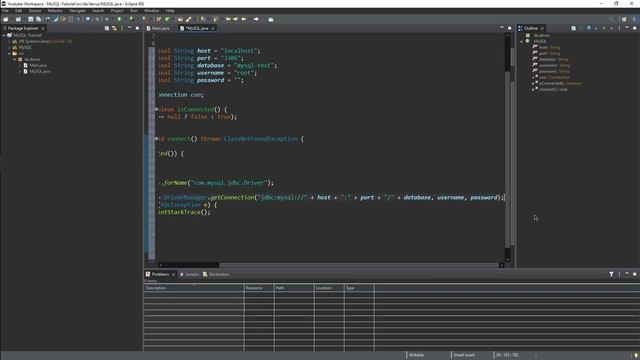This screenshot has width=640, height=360.
Task: Click Collapse All icon in Outline panel
Action: click(x=573, y=28)
